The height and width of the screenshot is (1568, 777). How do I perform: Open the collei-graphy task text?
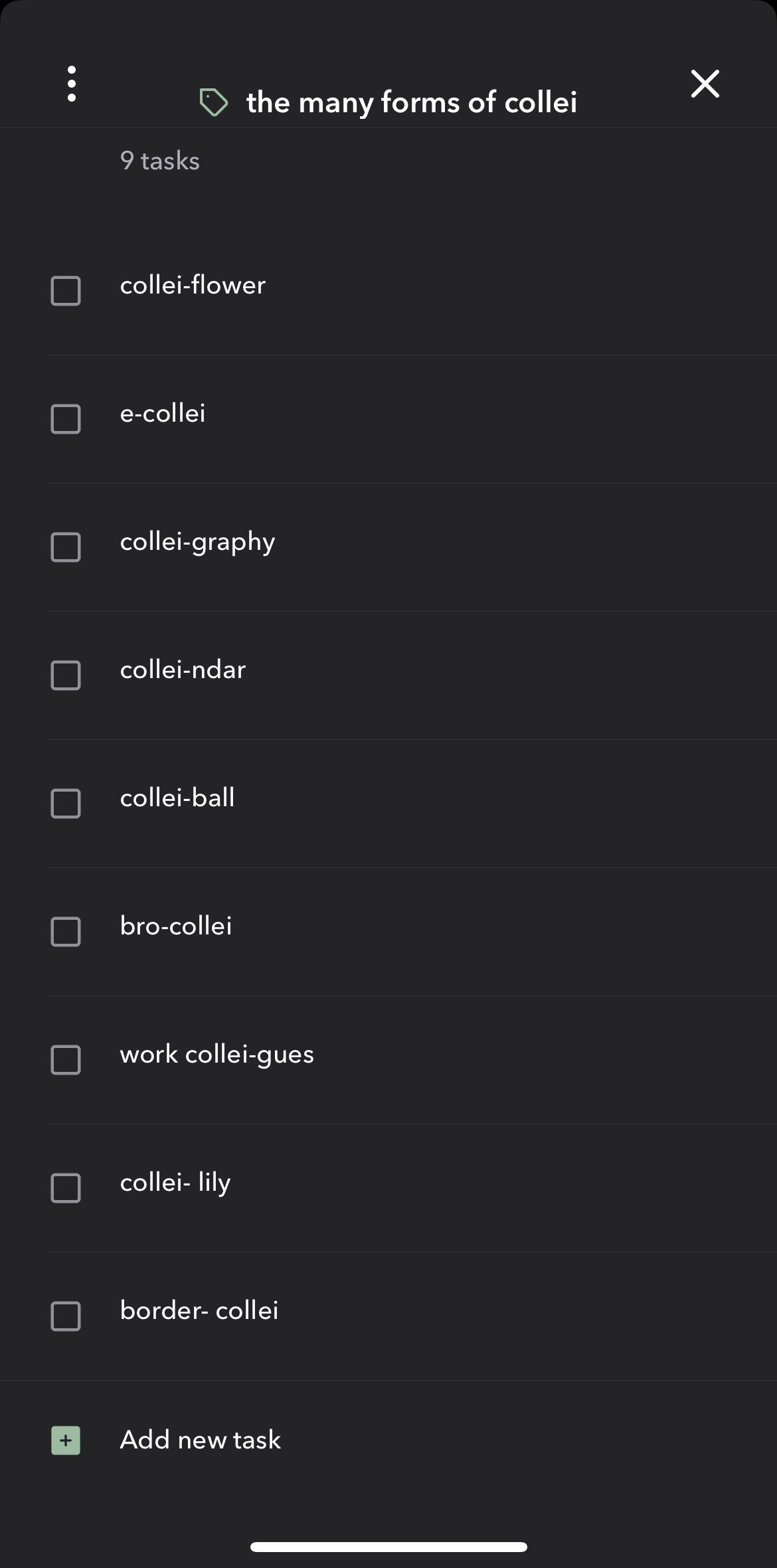197,543
